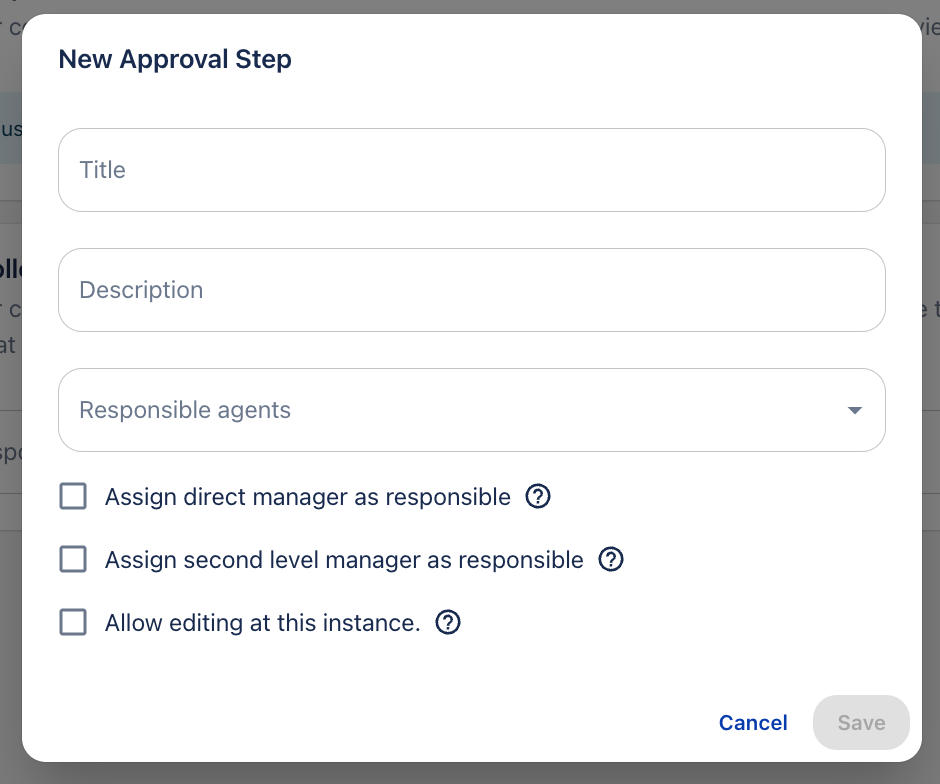This screenshot has width=940, height=784.
Task: Click inside the Title input field
Action: [472, 170]
